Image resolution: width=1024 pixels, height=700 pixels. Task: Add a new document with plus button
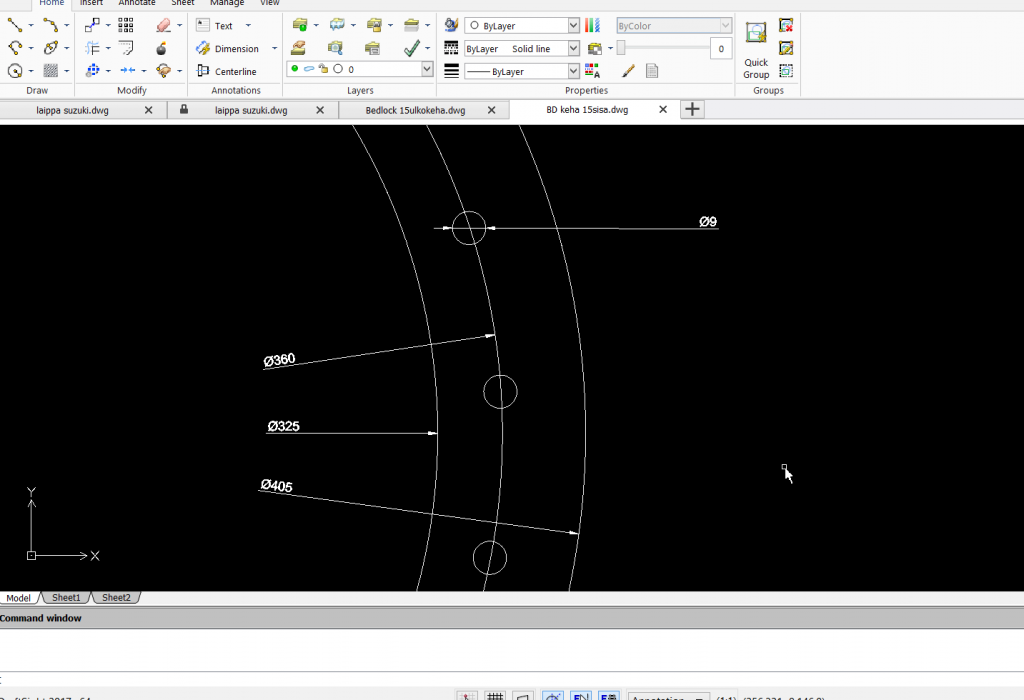[x=692, y=110]
